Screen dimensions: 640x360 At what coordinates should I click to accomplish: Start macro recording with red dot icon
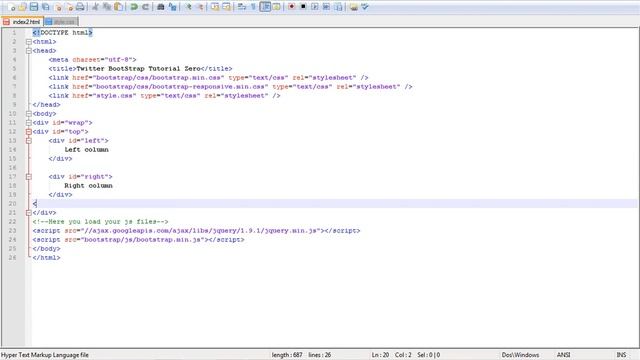[291, 7]
